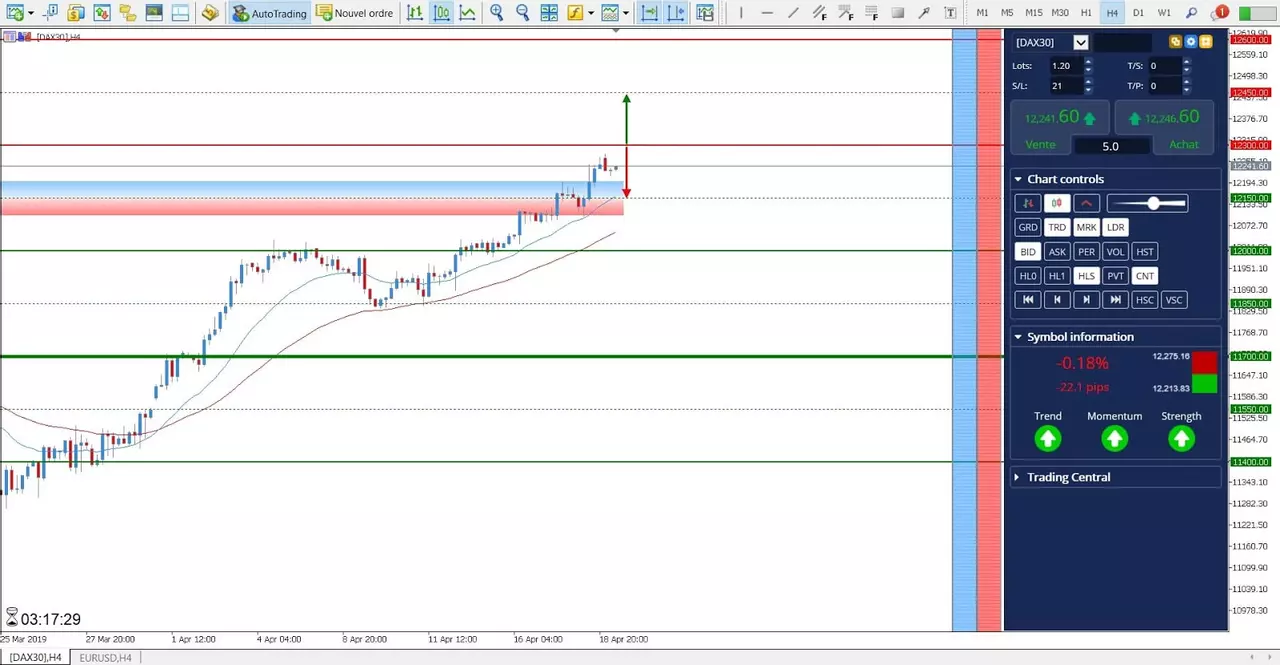The height and width of the screenshot is (665, 1280).
Task: Switch to bar chart icon
Action: click(x=415, y=13)
